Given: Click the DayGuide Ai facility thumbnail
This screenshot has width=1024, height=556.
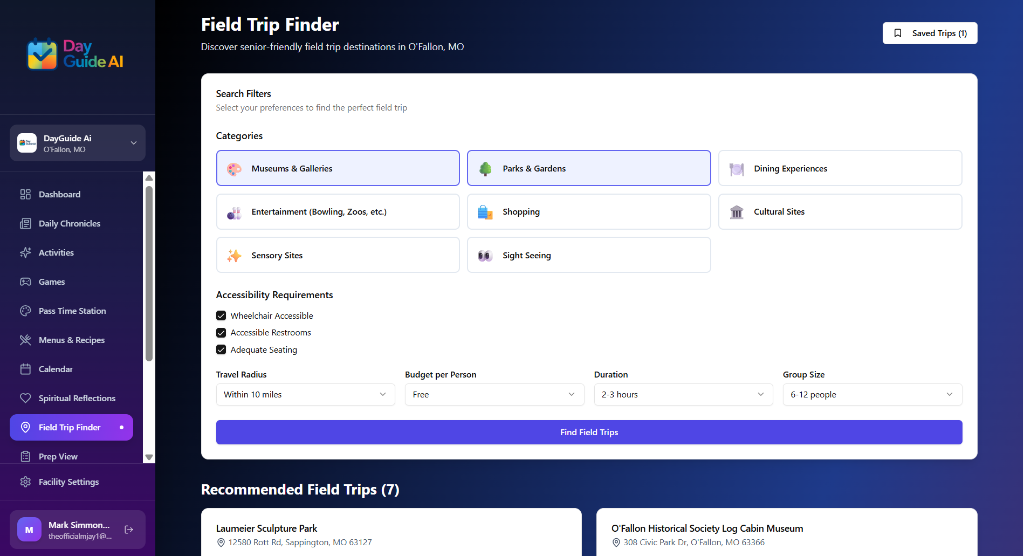Looking at the screenshot, I should pos(27,143).
